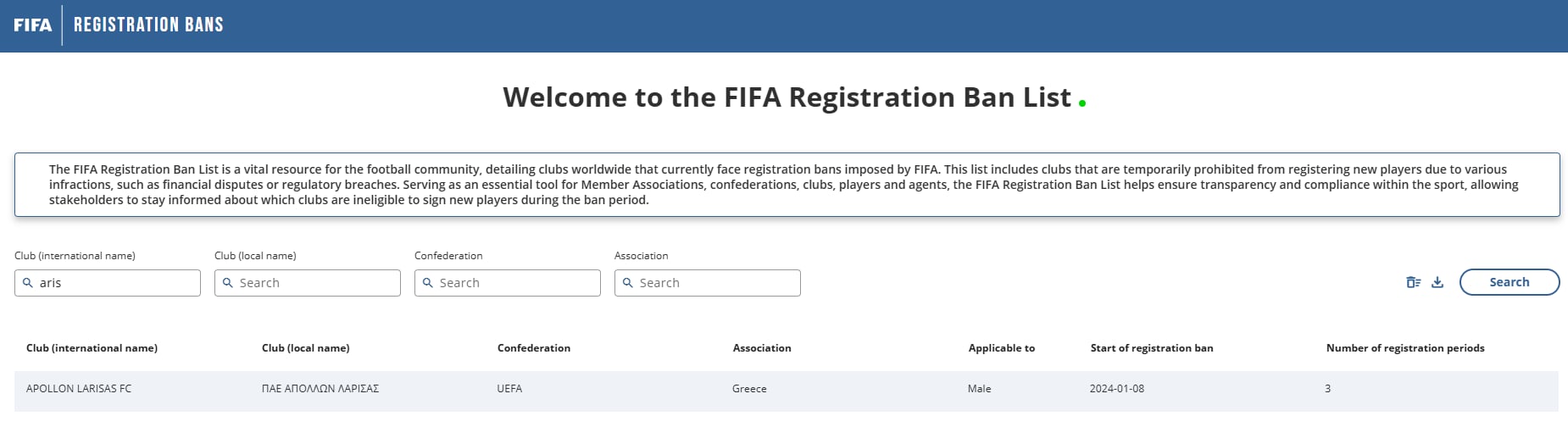Click magnifier icon in Association field
Image resolution: width=1568 pixels, height=427 pixels.
coord(628,283)
